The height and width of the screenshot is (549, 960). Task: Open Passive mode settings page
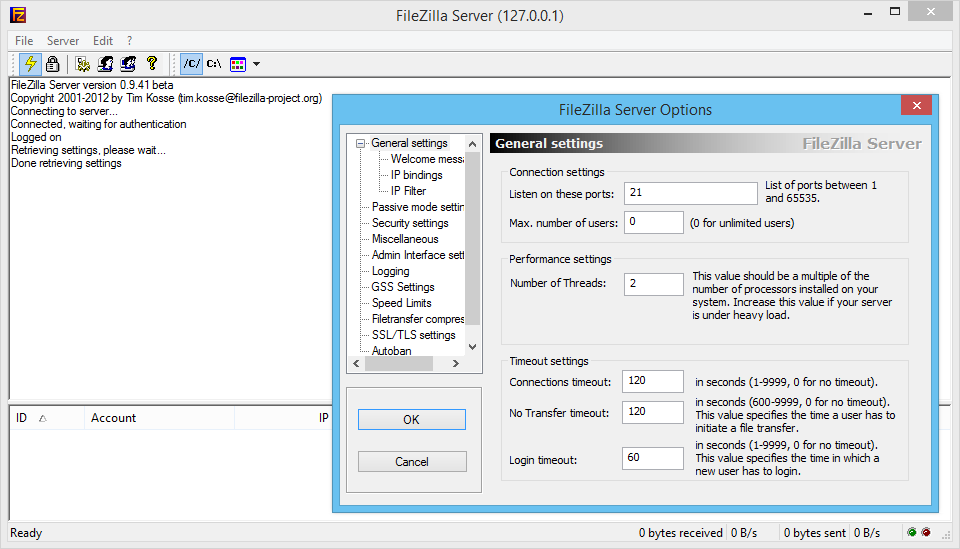417,207
